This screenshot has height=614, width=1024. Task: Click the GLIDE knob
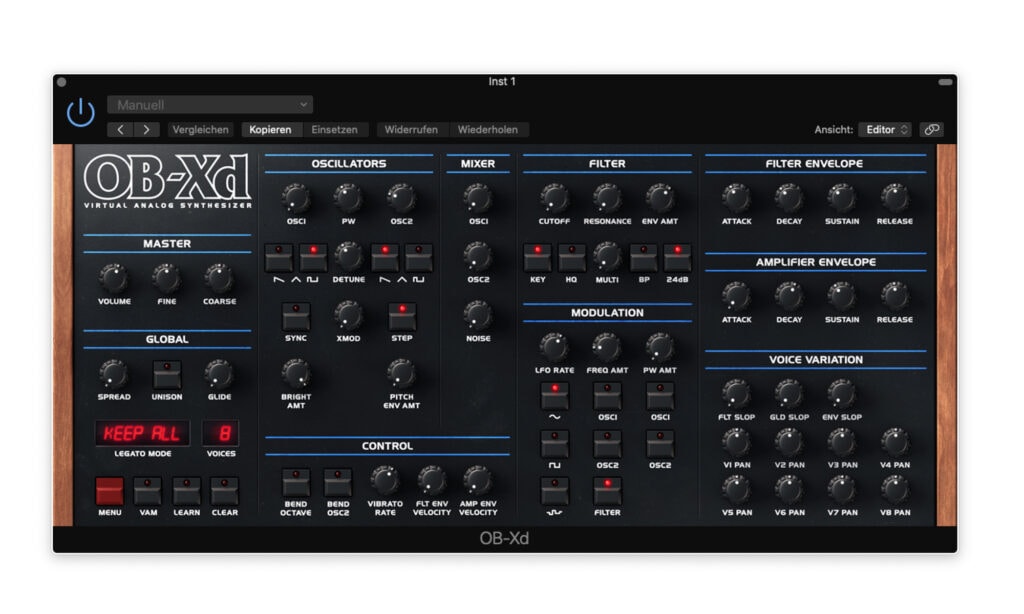[219, 374]
